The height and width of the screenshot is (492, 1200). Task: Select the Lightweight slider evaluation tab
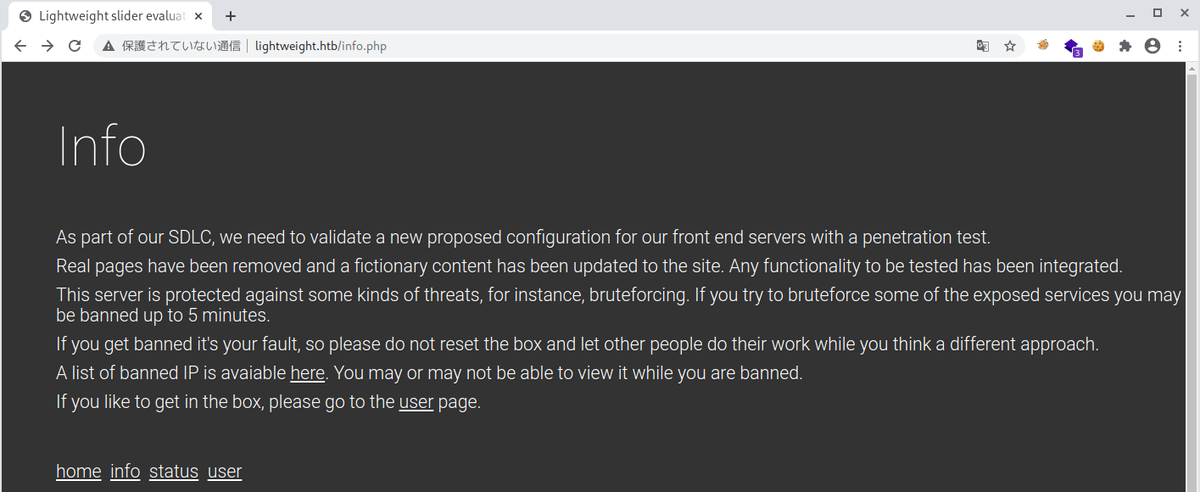click(111, 16)
